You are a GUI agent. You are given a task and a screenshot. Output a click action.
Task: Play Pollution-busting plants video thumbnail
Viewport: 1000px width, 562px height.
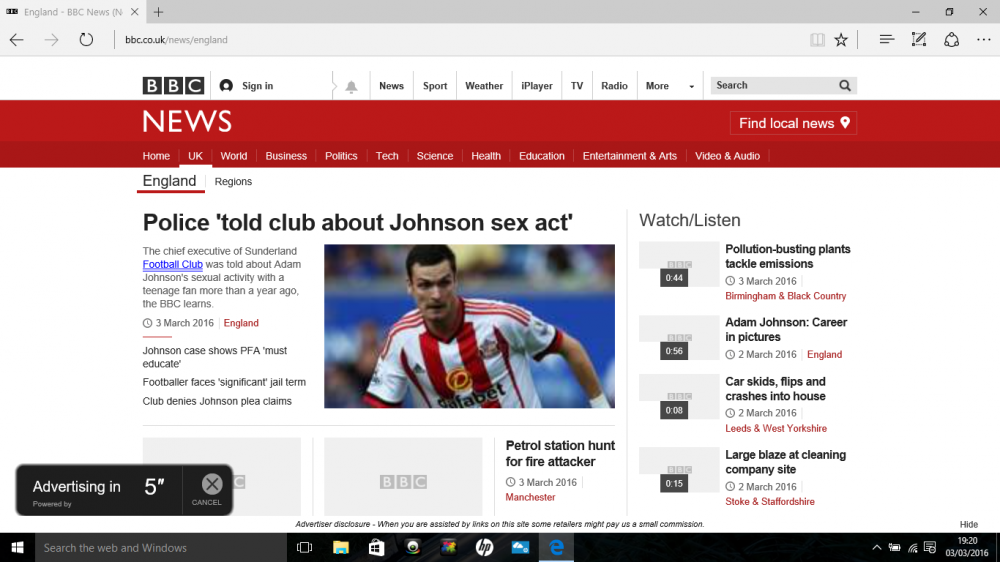coord(679,264)
